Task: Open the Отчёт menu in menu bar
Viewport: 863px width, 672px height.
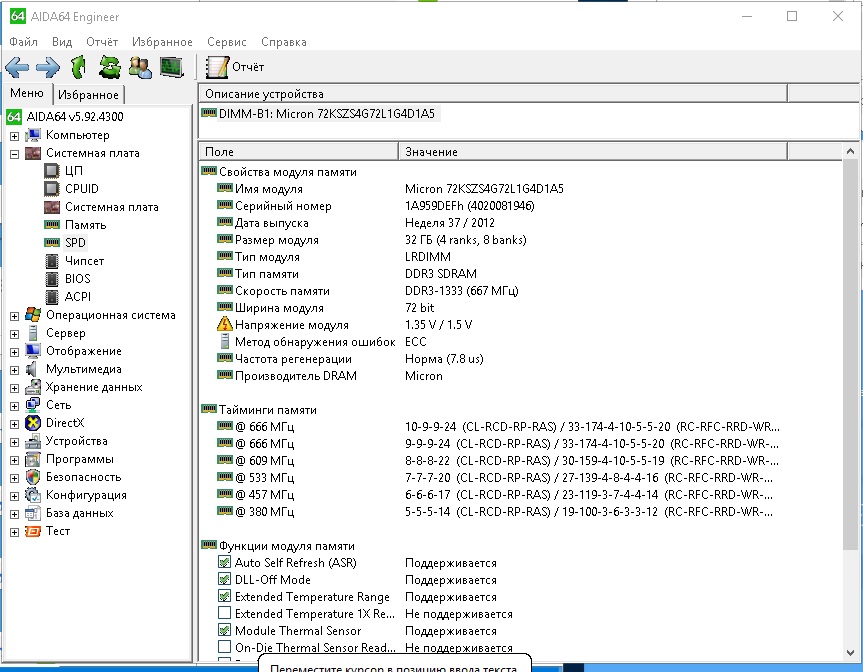Action: [x=102, y=42]
